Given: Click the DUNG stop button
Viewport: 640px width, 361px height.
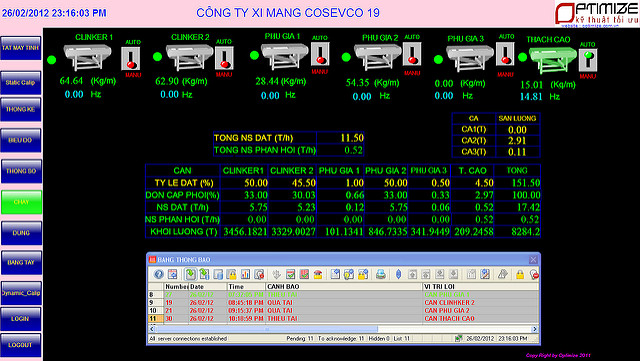Looking at the screenshot, I should 21,233.
